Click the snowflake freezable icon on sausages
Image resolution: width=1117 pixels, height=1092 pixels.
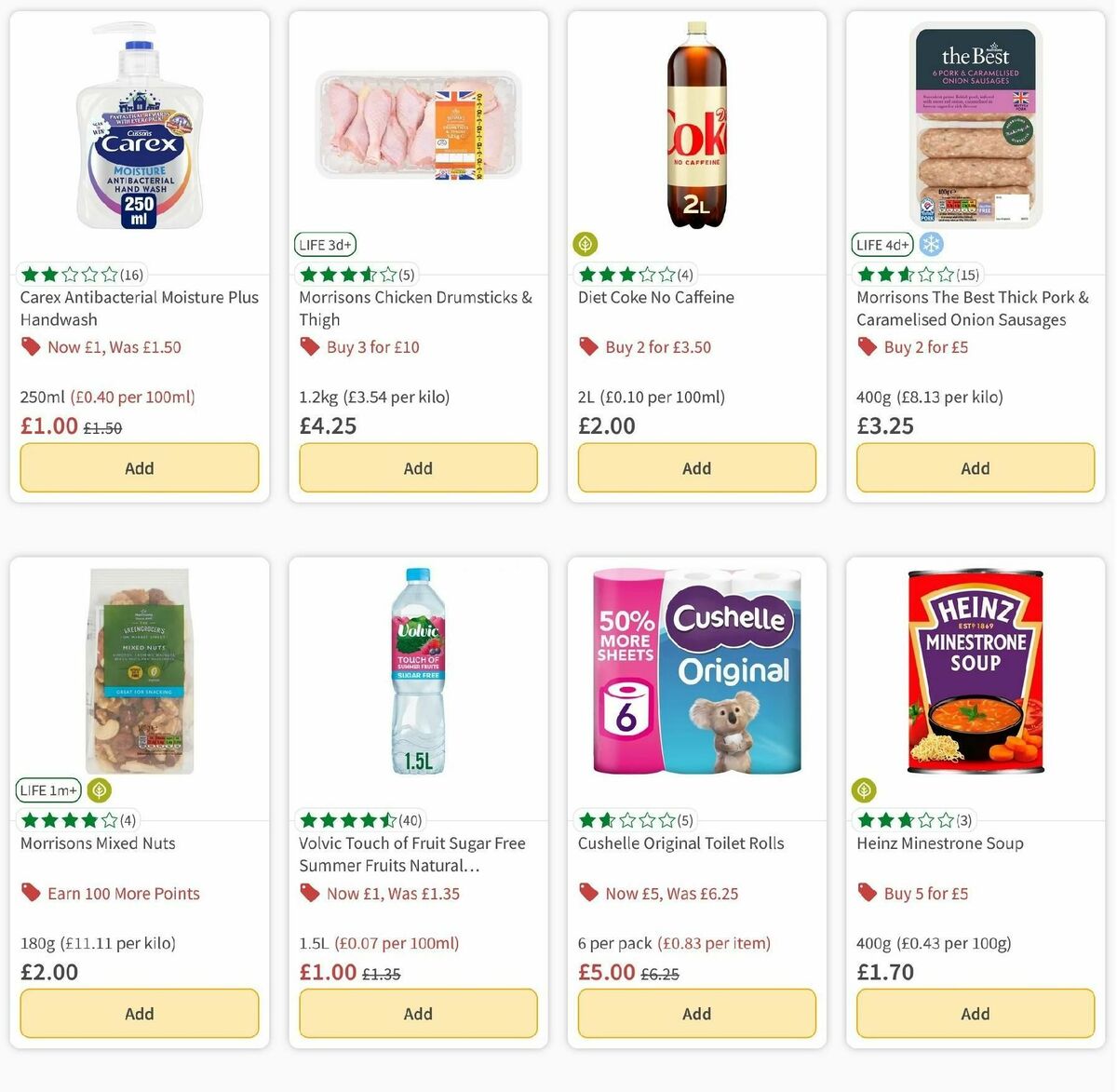click(930, 244)
